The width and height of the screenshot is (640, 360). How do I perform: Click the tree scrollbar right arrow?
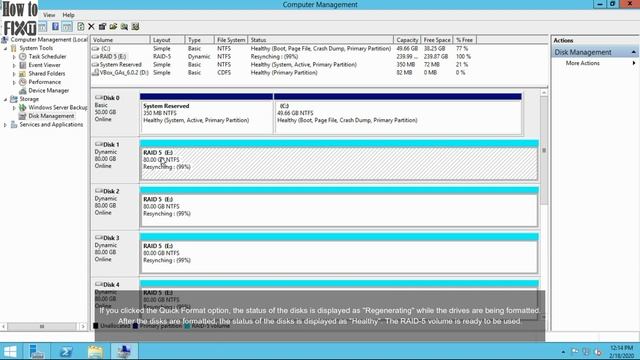pos(83,327)
